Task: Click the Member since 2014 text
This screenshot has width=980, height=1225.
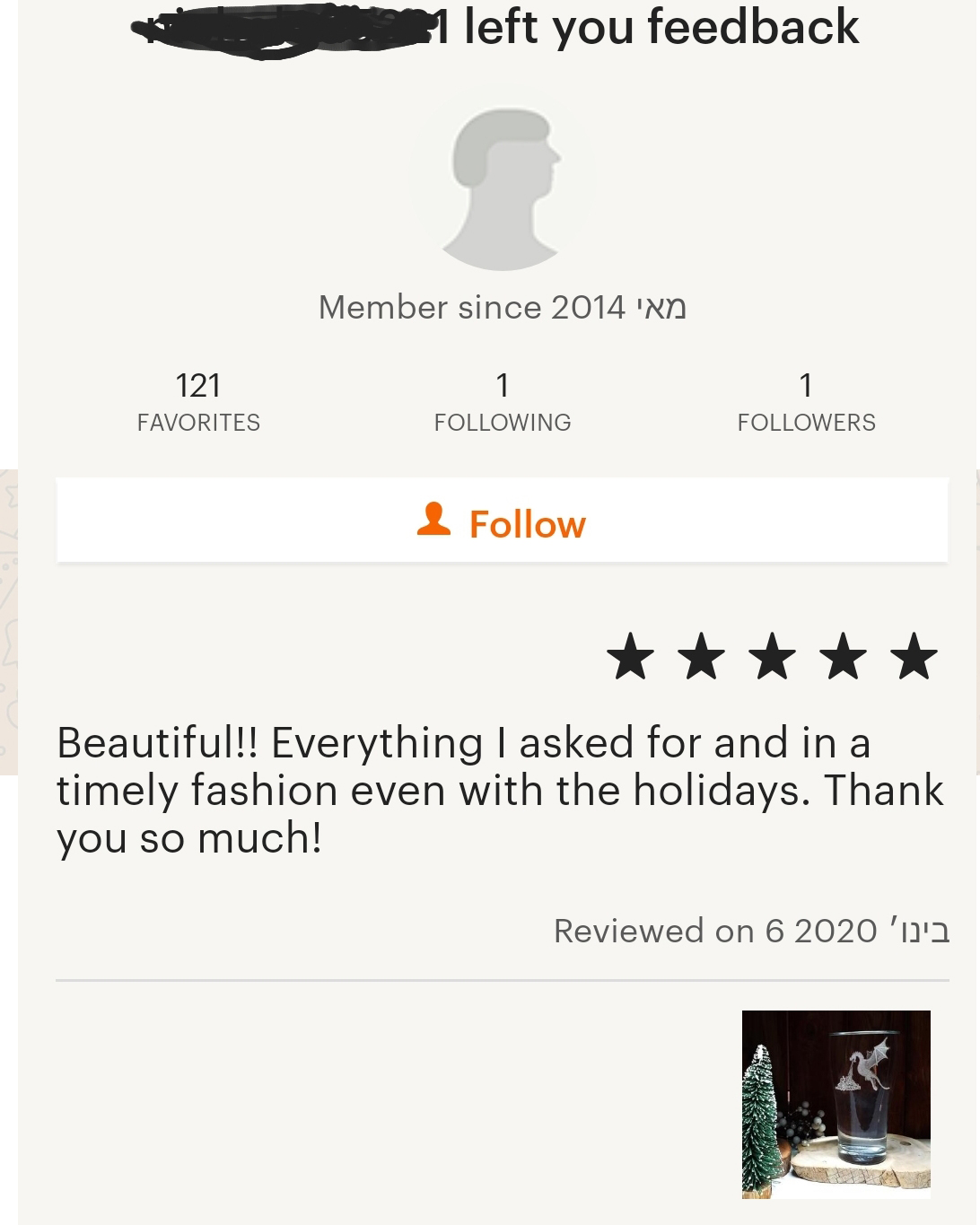Action: (x=503, y=308)
